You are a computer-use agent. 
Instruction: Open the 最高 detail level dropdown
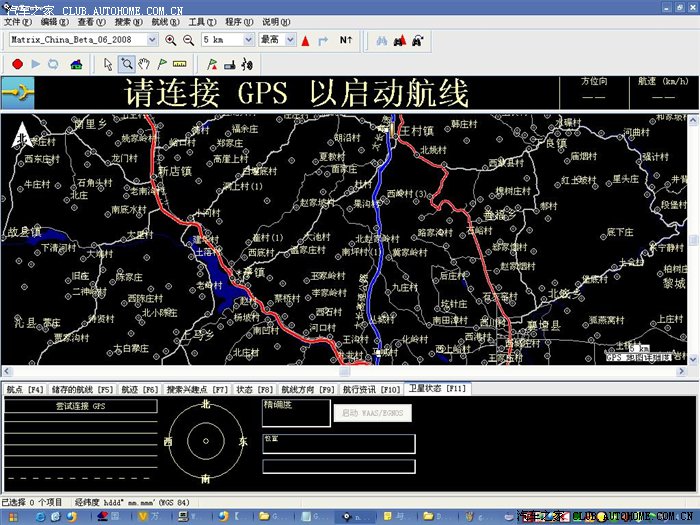point(289,40)
